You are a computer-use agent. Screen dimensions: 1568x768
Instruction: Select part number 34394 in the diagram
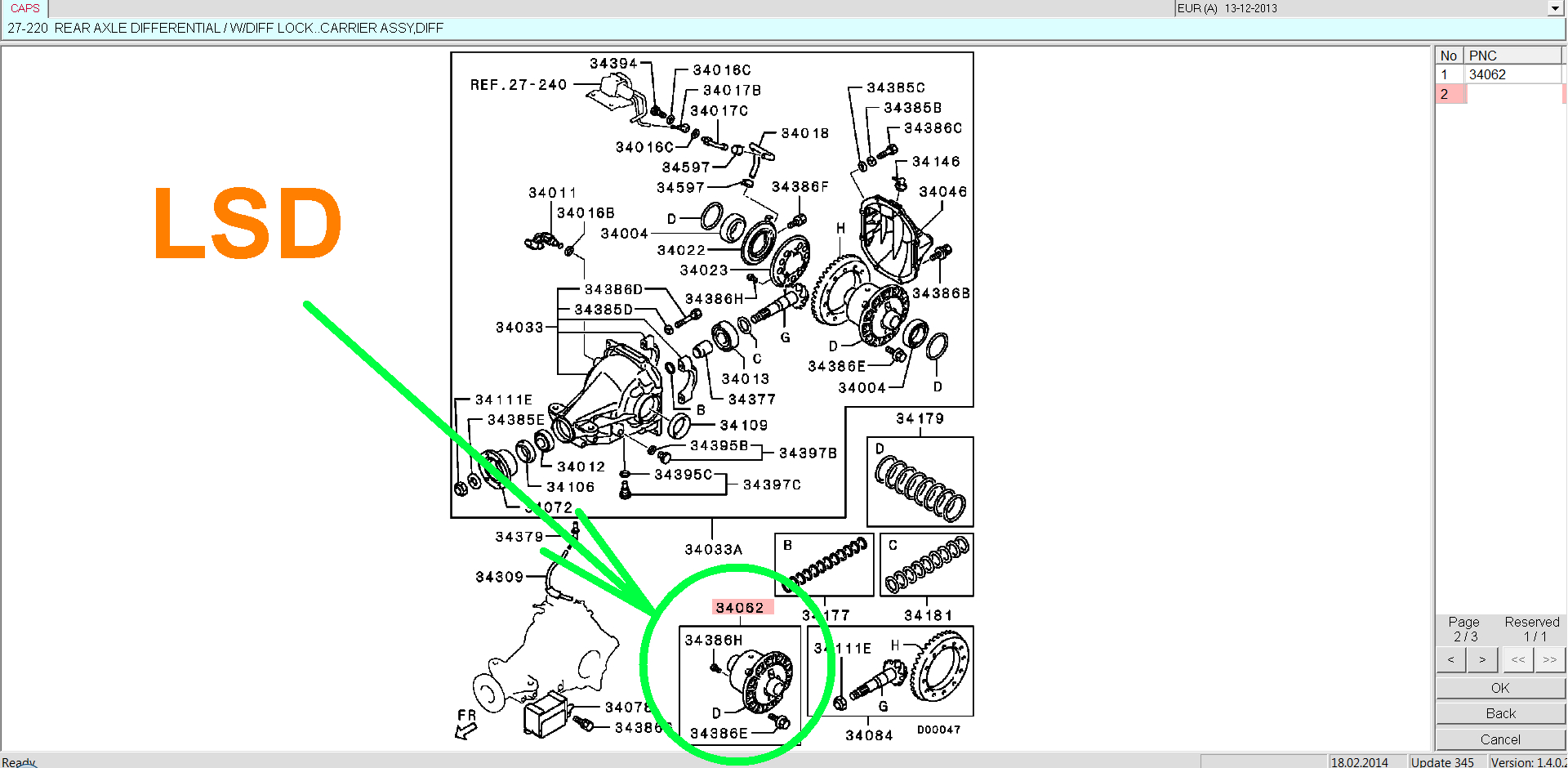coord(613,64)
